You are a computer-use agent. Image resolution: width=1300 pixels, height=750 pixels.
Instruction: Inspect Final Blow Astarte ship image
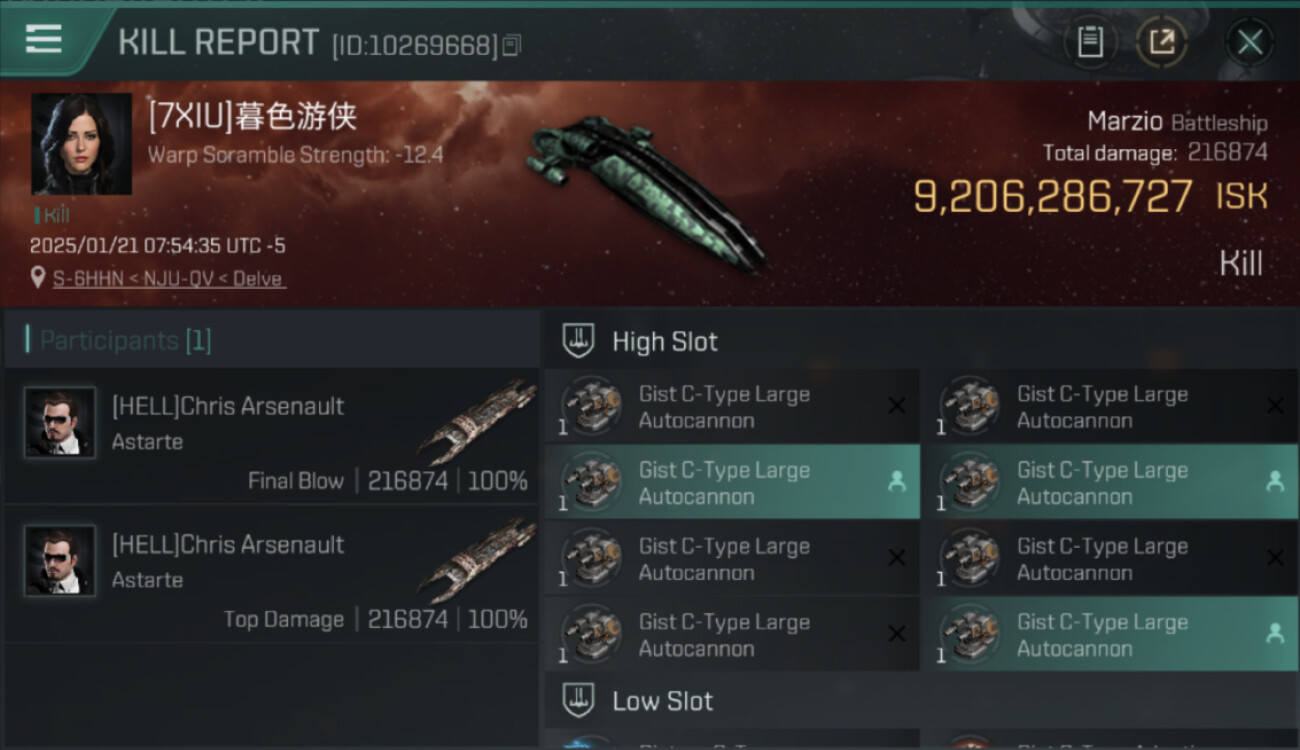tap(476, 420)
